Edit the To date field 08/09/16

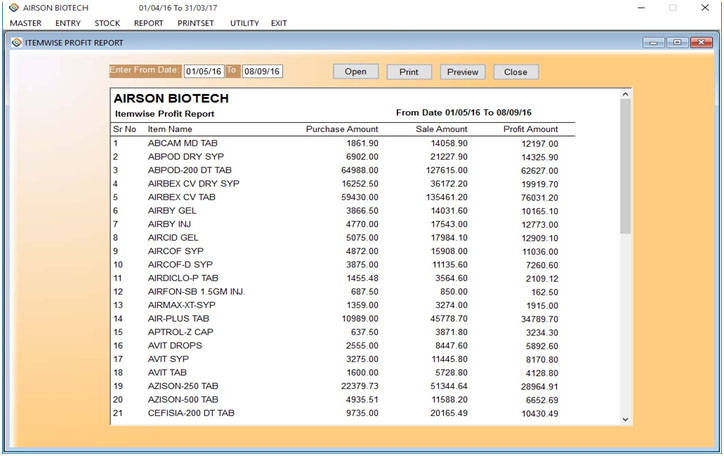tap(262, 71)
